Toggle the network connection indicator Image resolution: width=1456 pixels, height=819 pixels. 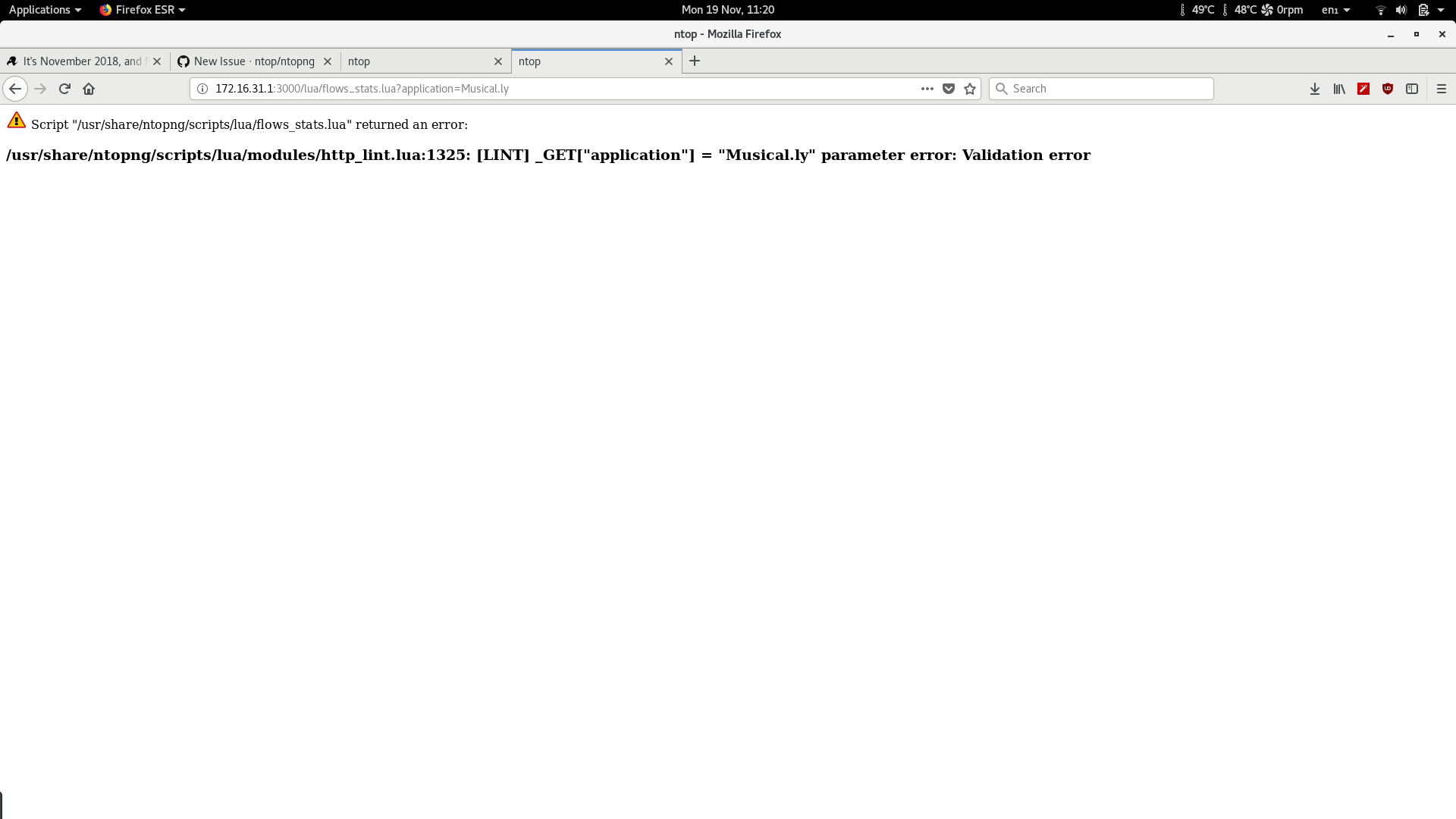click(x=1380, y=10)
